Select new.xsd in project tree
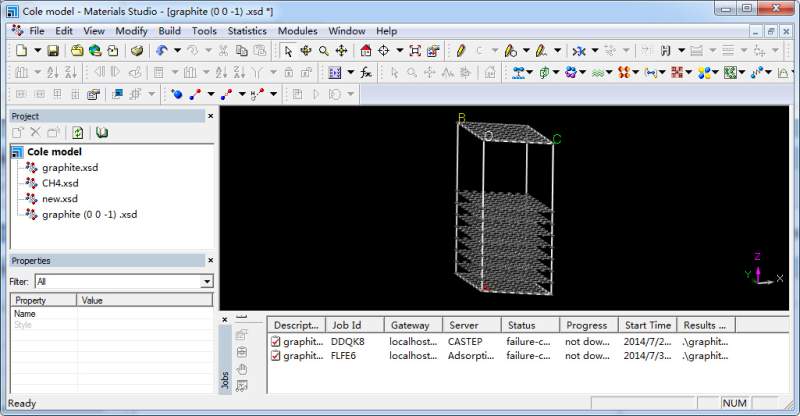The image size is (800, 416). (60, 199)
